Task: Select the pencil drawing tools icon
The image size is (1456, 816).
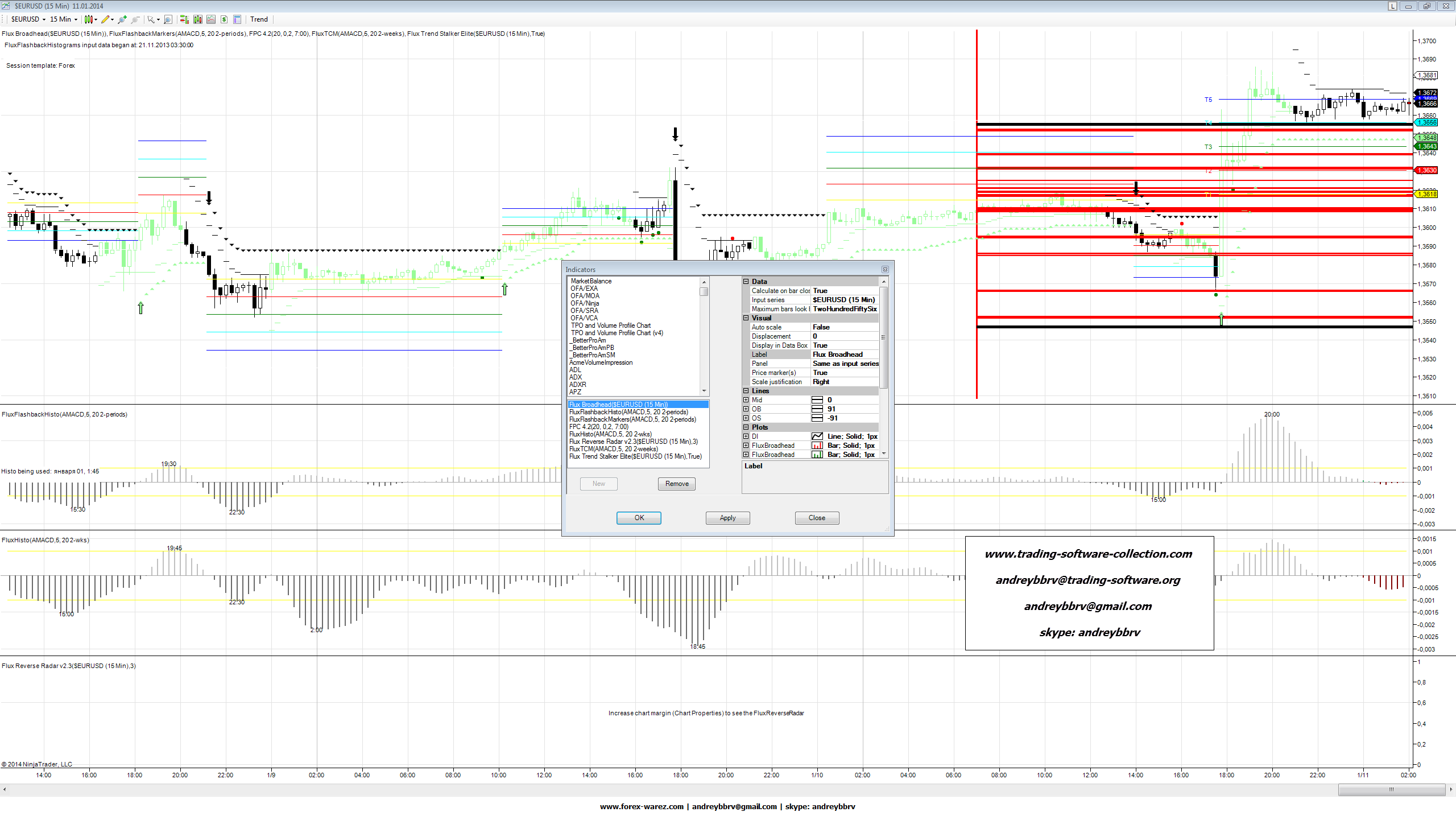Action: 105,19
